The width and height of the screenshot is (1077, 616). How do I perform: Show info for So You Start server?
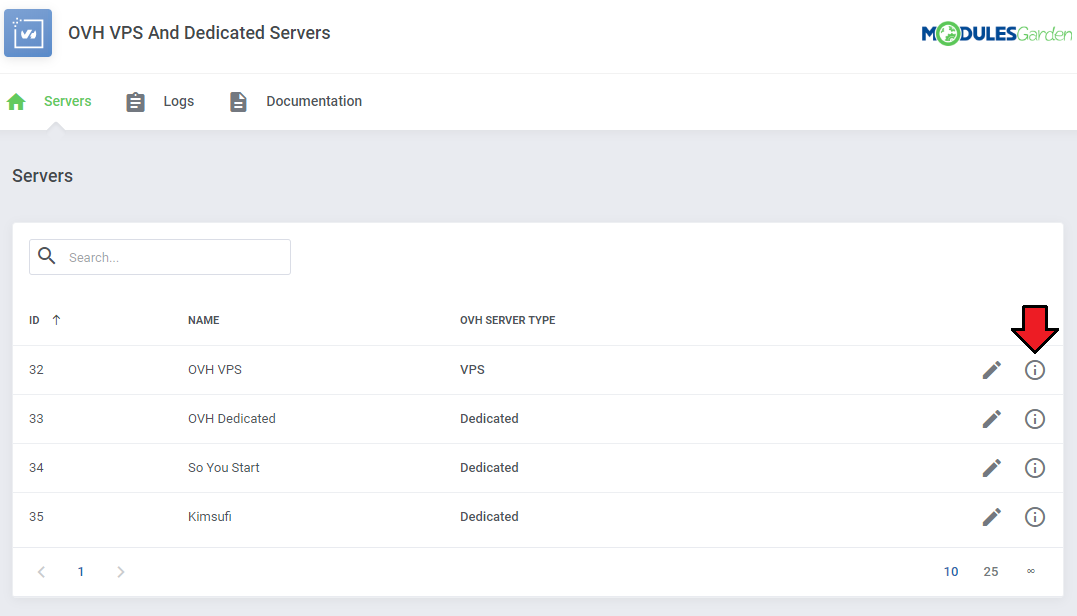1034,468
